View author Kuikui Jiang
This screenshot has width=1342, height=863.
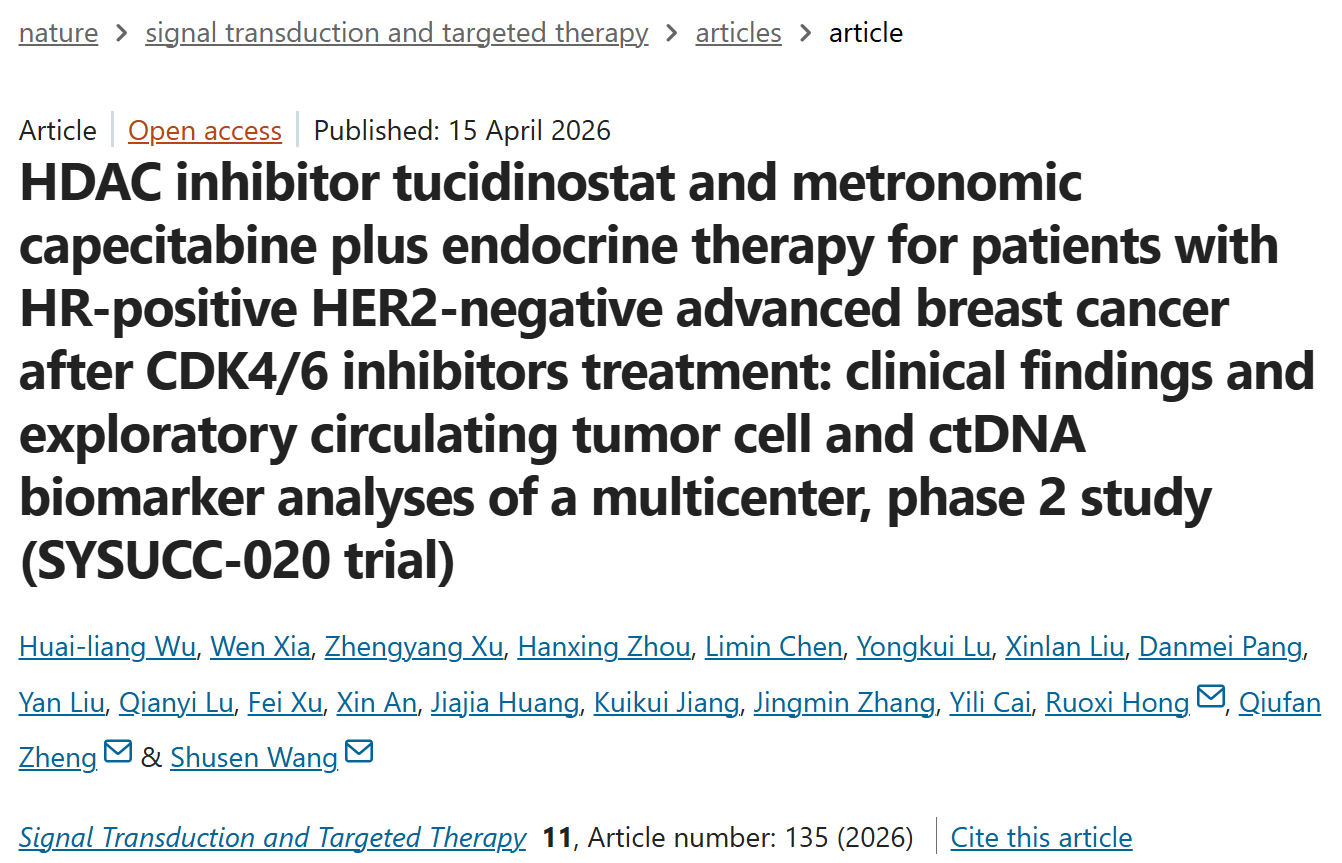tap(666, 703)
